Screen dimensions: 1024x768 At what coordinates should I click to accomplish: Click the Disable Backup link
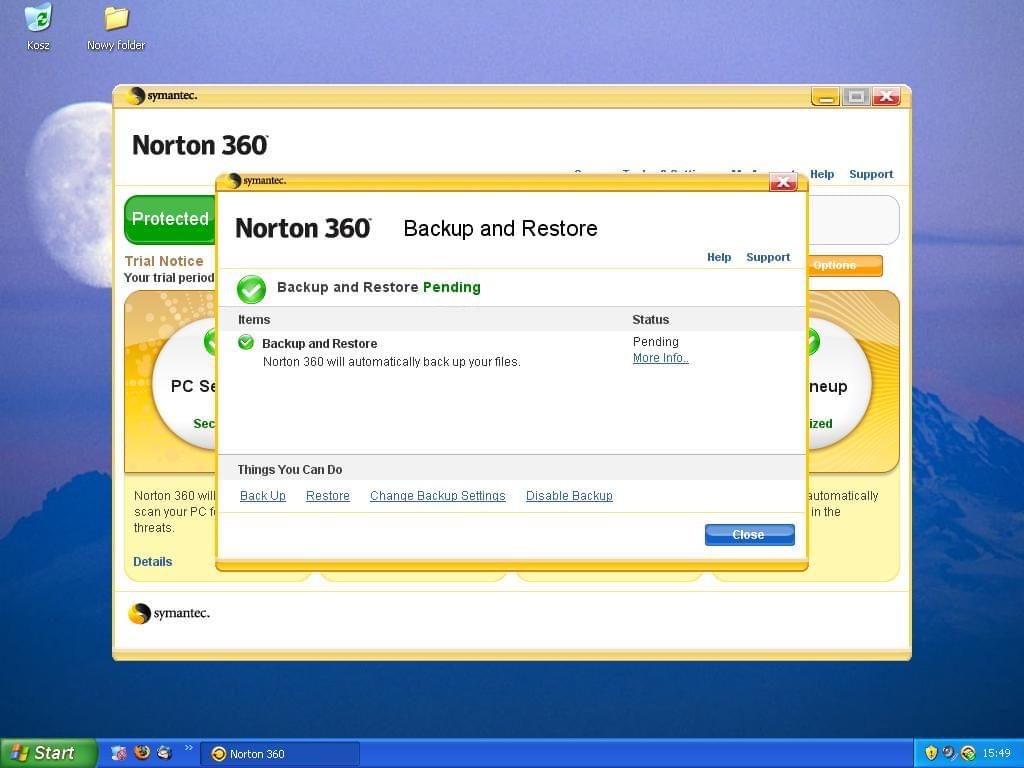point(569,496)
